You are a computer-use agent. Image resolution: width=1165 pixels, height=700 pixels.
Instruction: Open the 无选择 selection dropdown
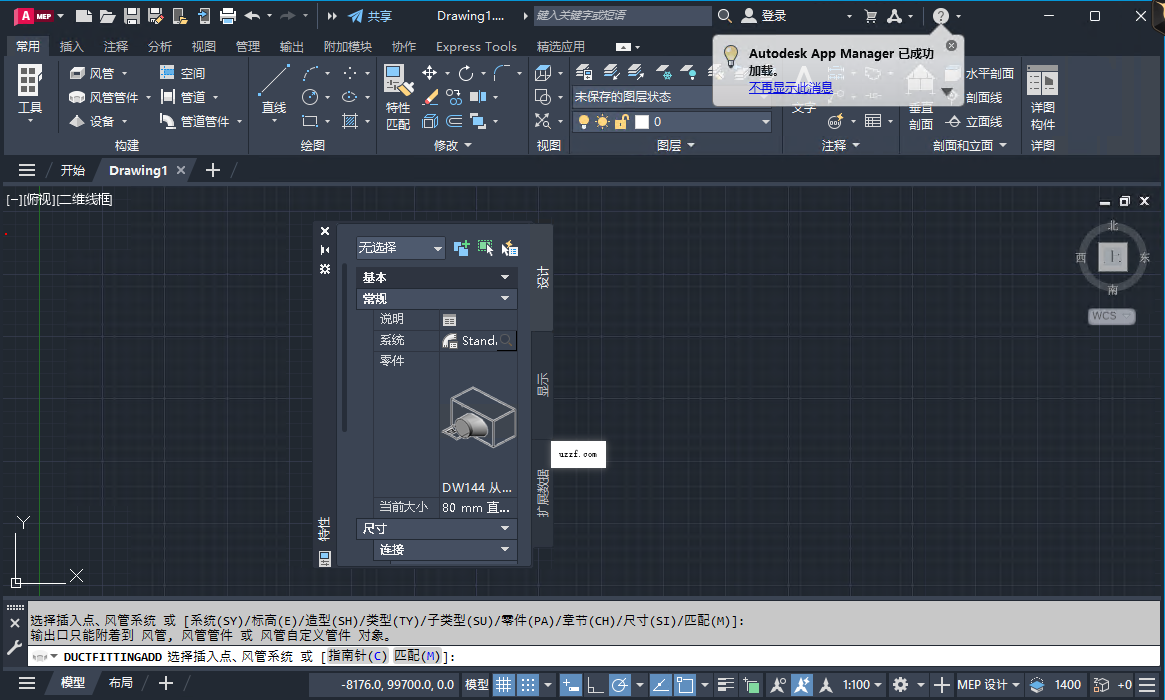(x=400, y=247)
